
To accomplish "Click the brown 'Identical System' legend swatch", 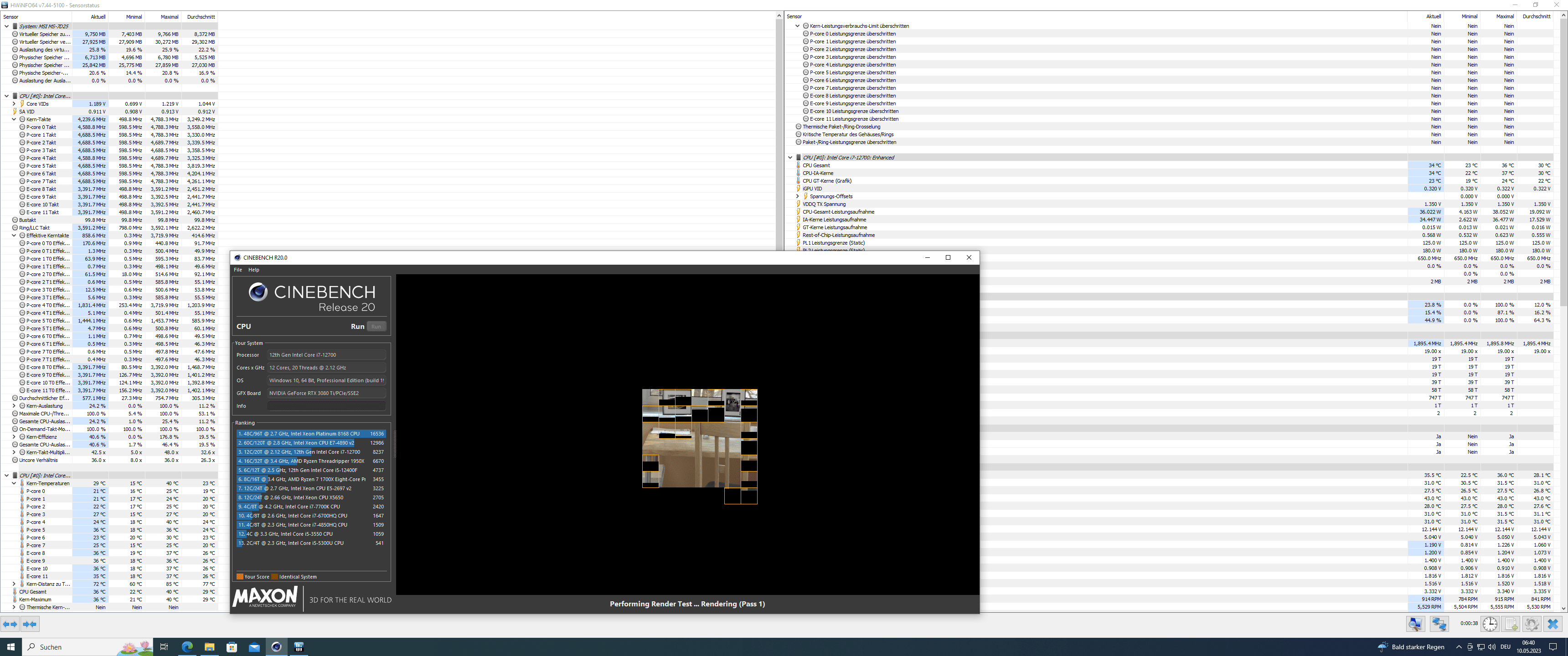I will (274, 576).
